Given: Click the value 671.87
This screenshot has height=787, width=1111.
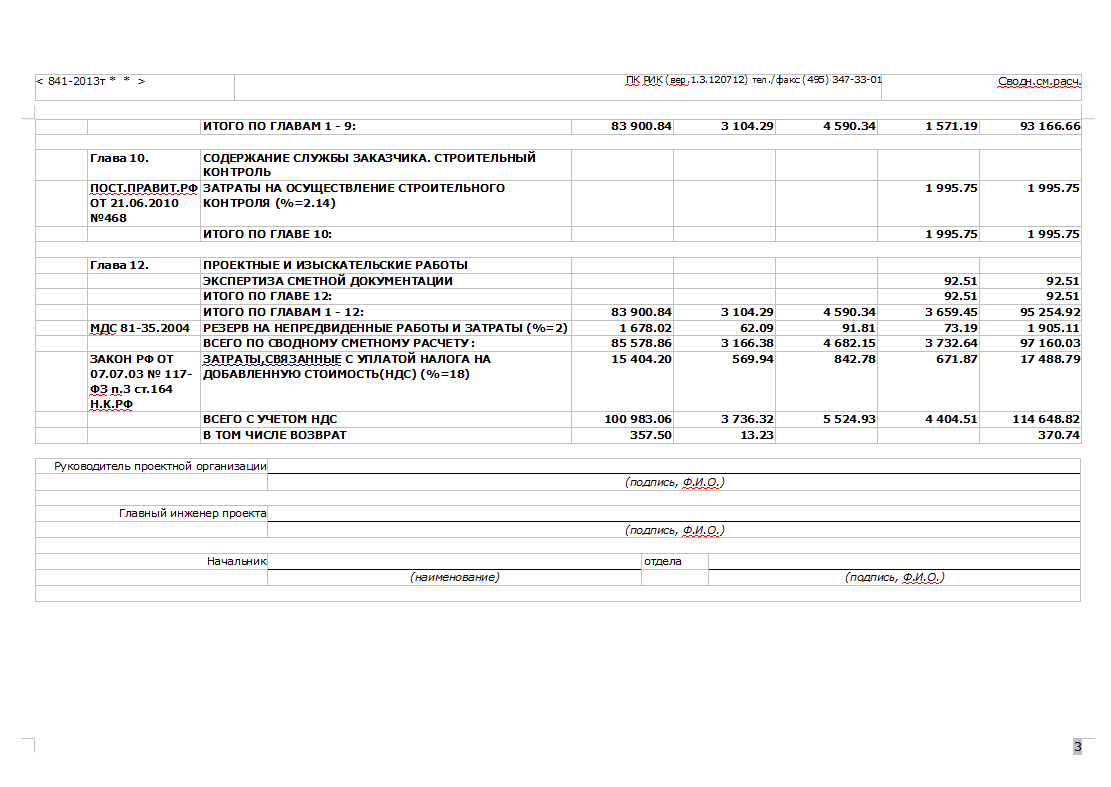Looking at the screenshot, I should coord(957,359).
